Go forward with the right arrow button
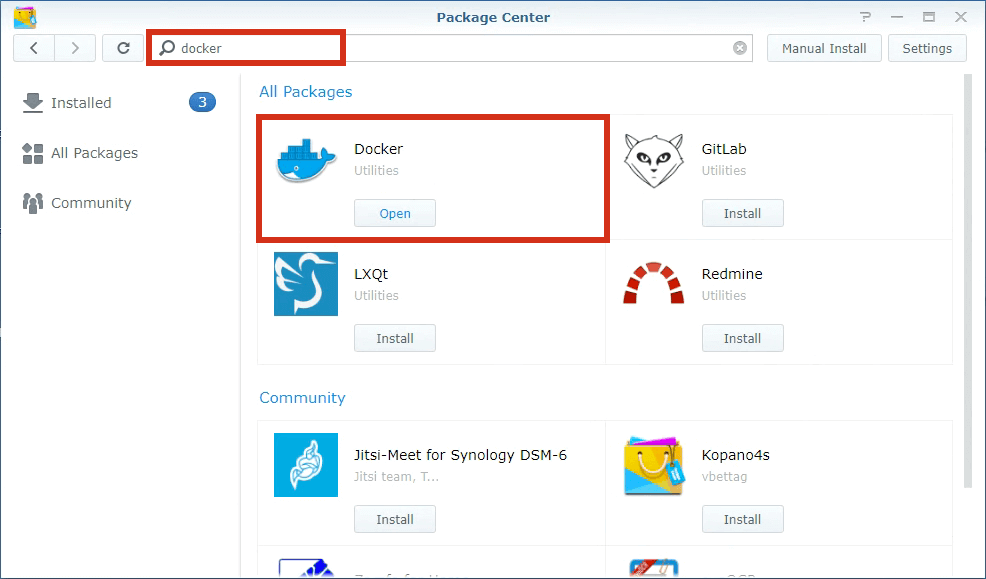The width and height of the screenshot is (986, 579). point(76,48)
